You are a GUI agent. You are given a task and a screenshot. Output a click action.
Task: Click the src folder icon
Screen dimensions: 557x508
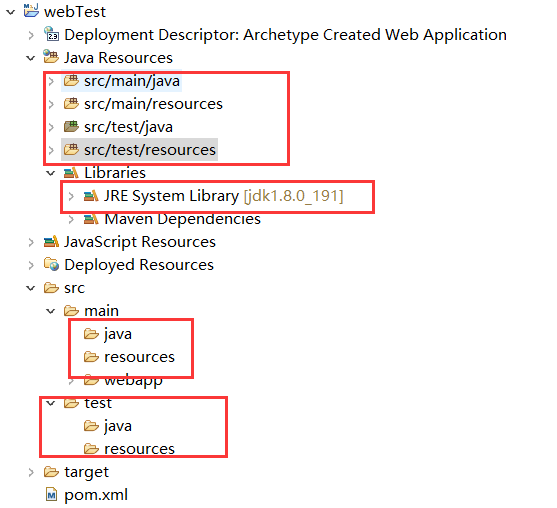pos(51,288)
